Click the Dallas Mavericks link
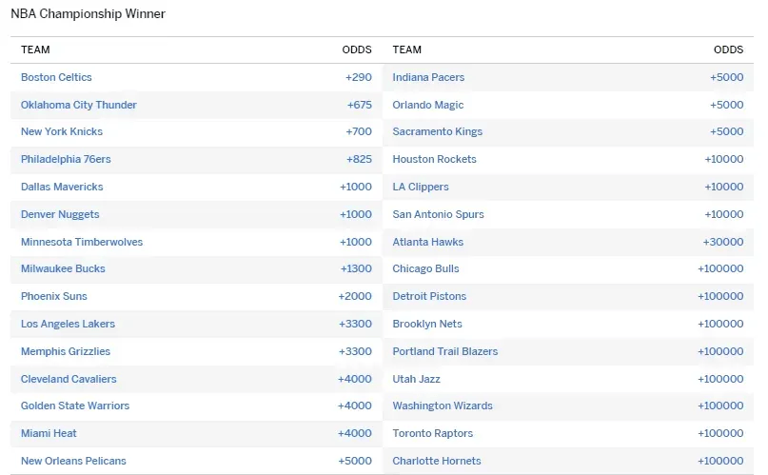 (x=62, y=187)
